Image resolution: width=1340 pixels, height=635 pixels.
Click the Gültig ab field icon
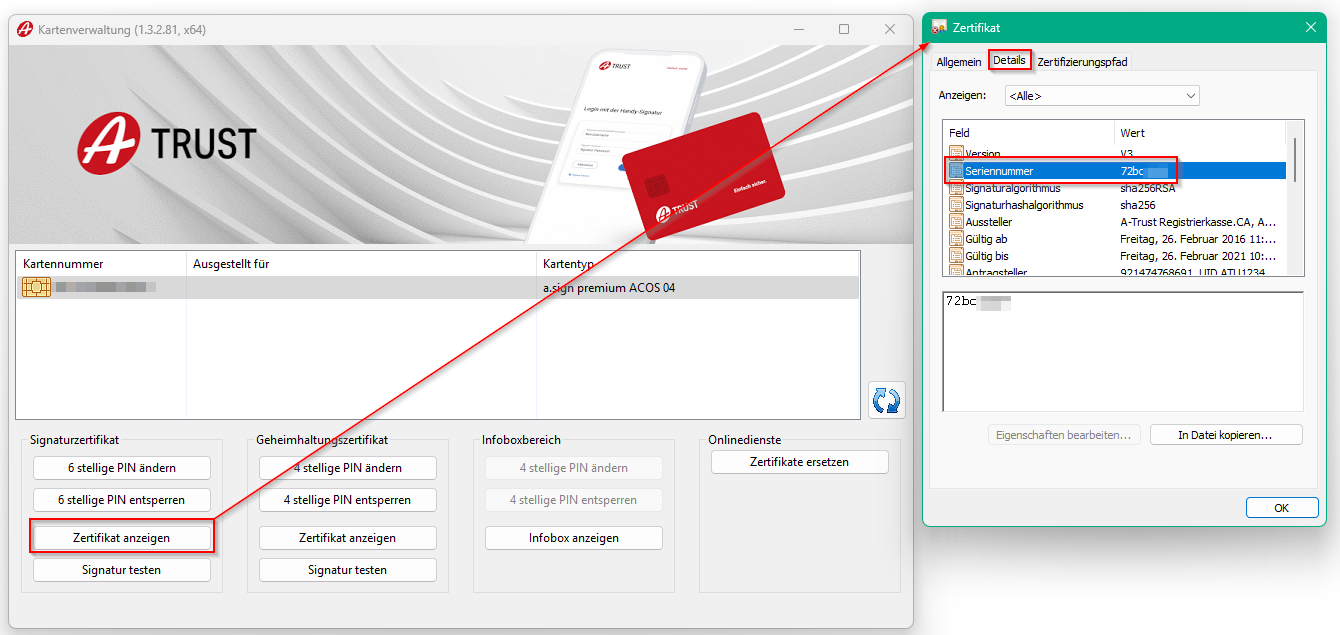(957, 239)
